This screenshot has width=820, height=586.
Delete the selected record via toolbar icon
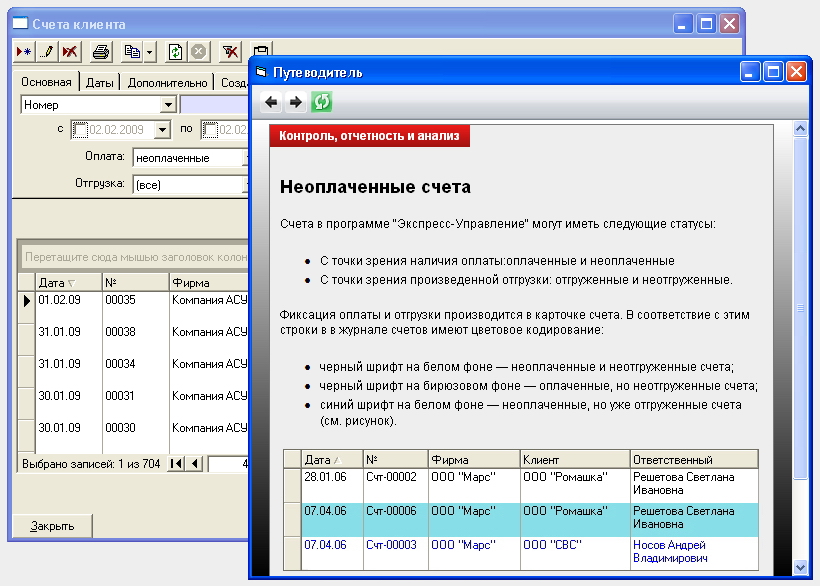[x=70, y=52]
